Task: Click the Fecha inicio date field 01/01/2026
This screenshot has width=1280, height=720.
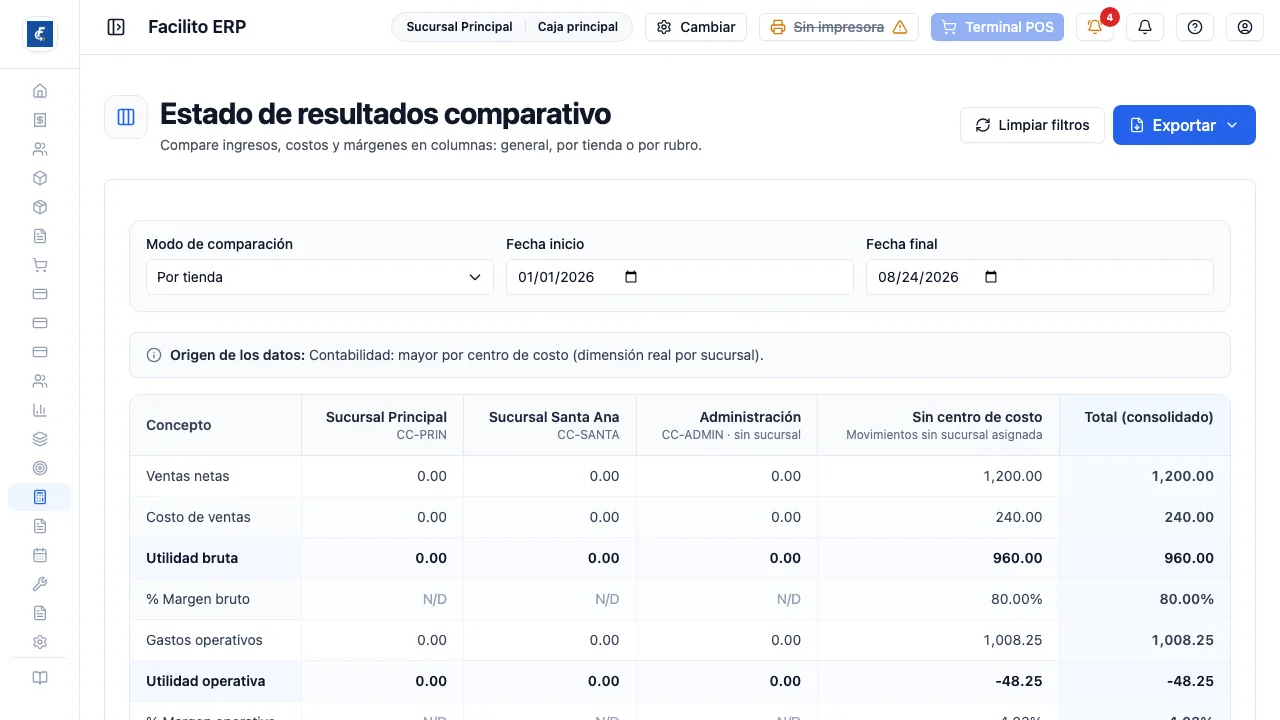Action: click(680, 277)
